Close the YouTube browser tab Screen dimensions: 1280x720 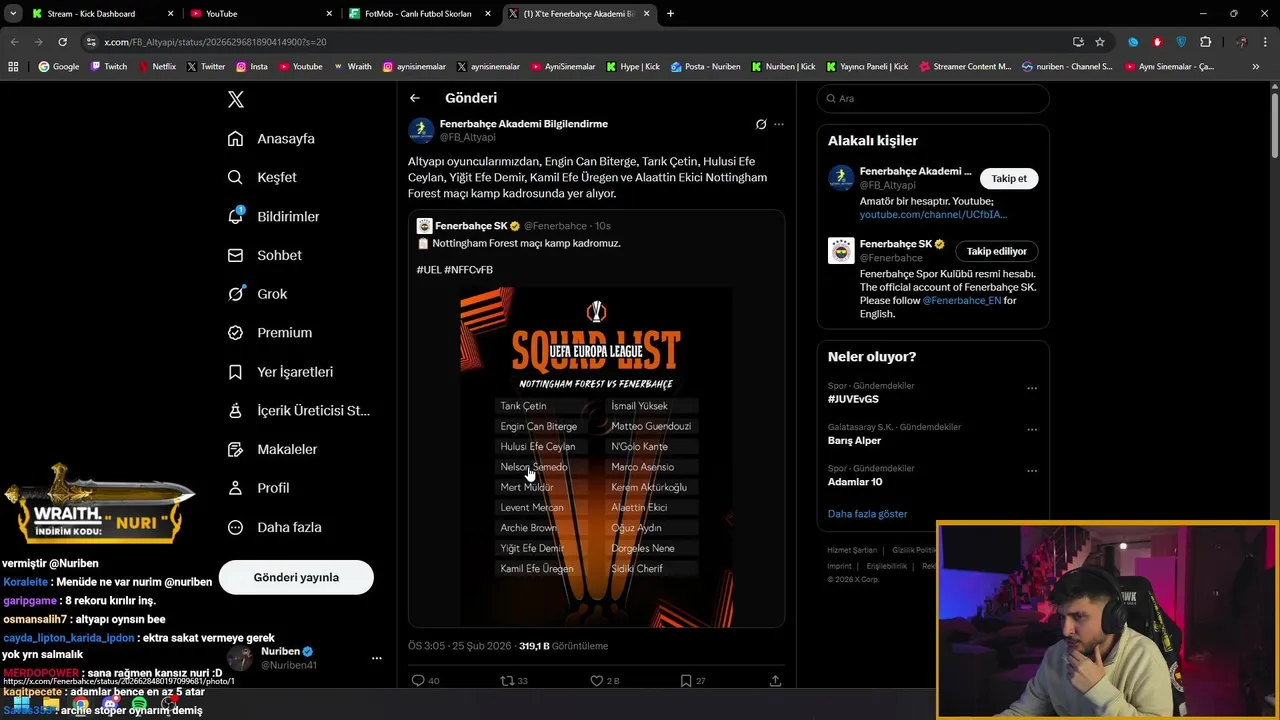[329, 14]
